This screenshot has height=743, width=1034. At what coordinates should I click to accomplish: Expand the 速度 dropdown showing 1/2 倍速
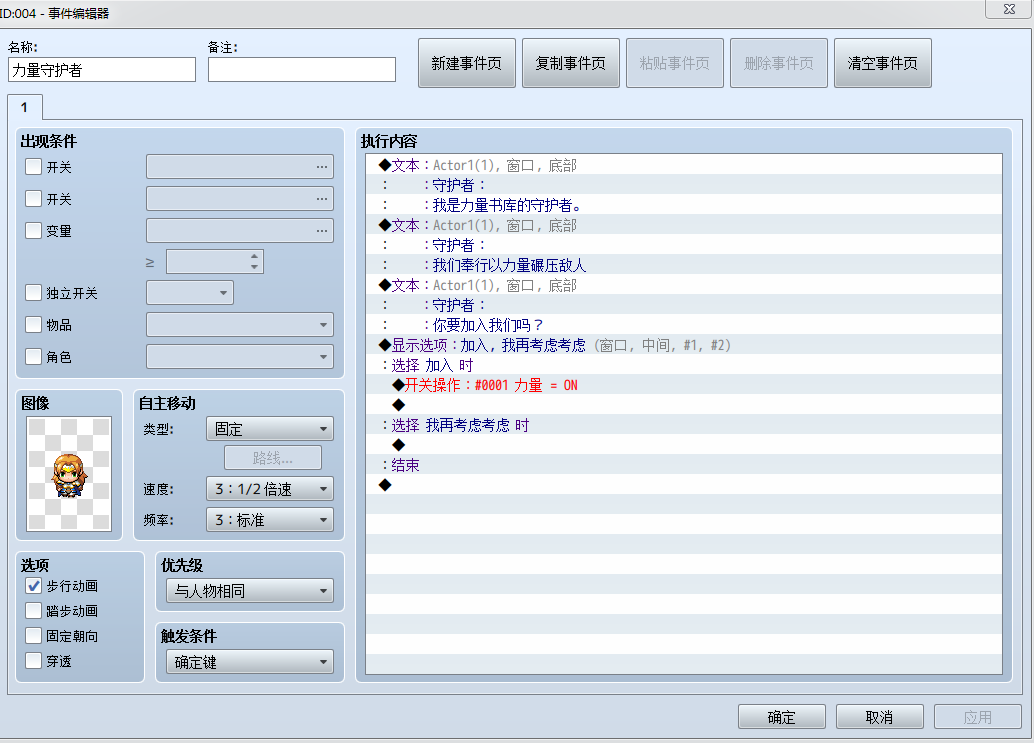point(270,489)
